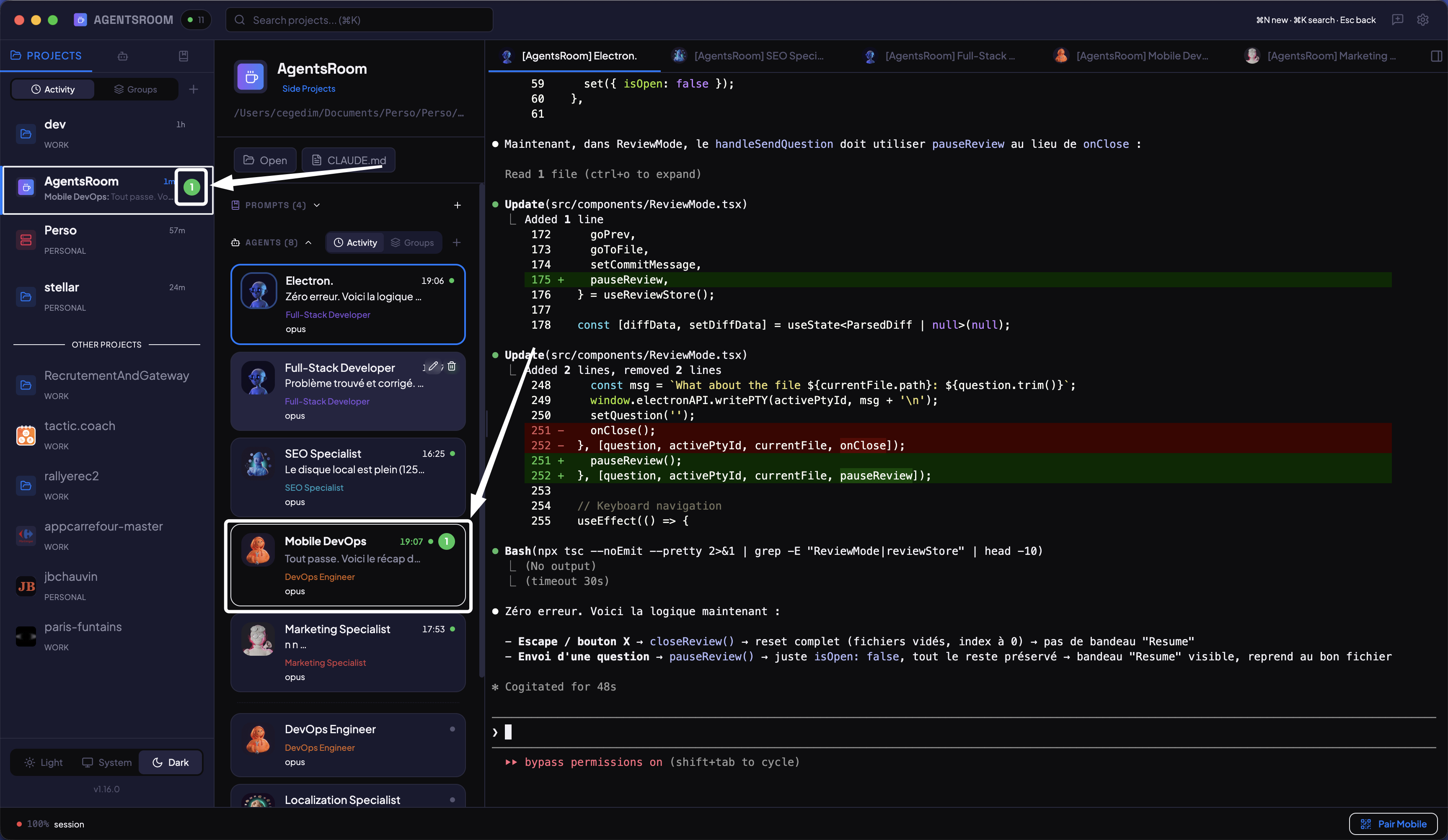The width and height of the screenshot is (1448, 840).
Task: Click the Pair Mobile button
Action: pos(1393,823)
